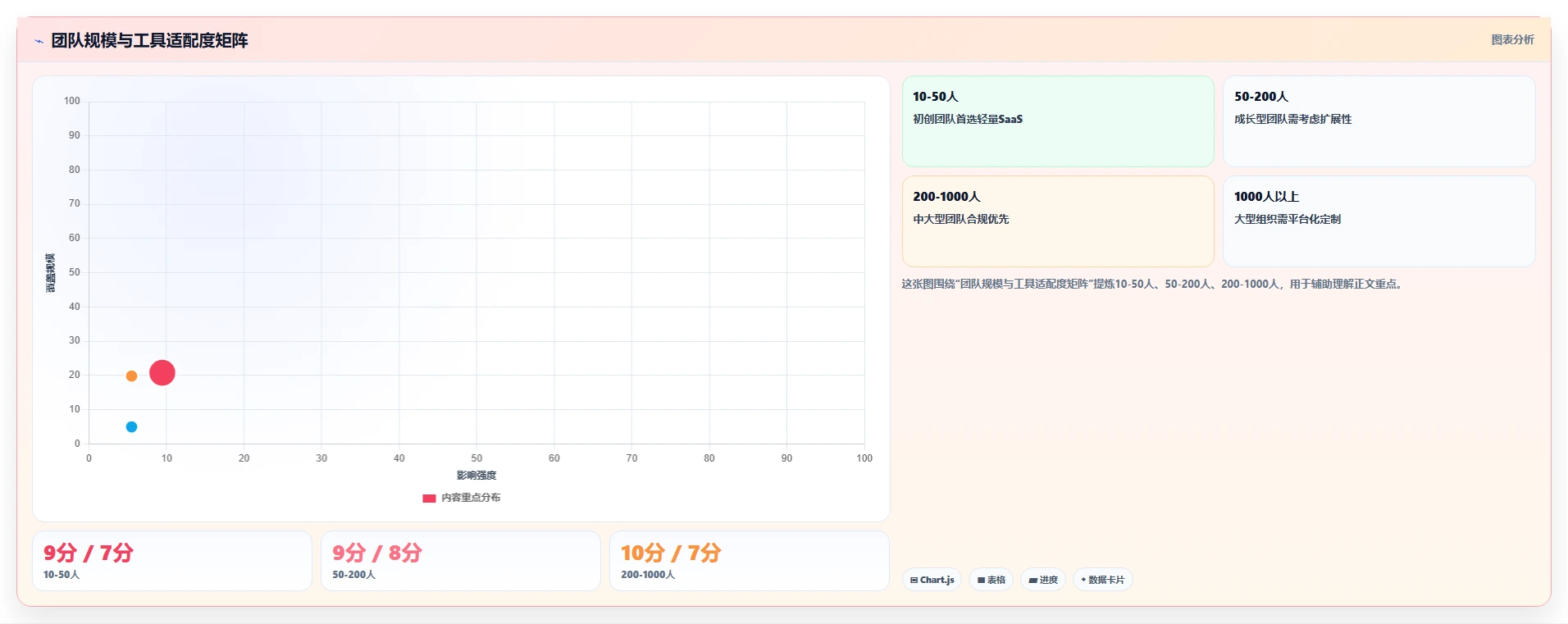1568x624 pixels.
Task: Select the 10分 / 7分 score card
Action: click(x=750, y=561)
